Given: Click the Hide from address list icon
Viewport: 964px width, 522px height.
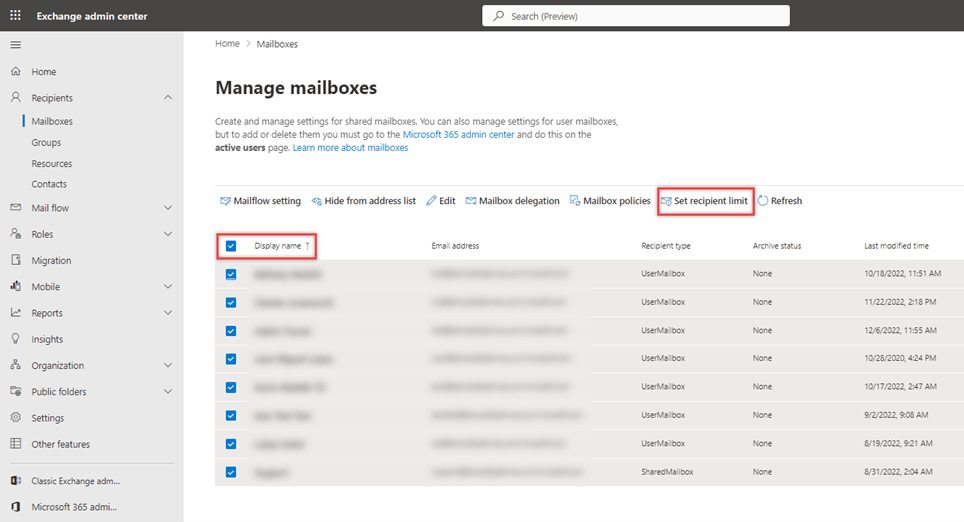Looking at the screenshot, I should [x=317, y=201].
